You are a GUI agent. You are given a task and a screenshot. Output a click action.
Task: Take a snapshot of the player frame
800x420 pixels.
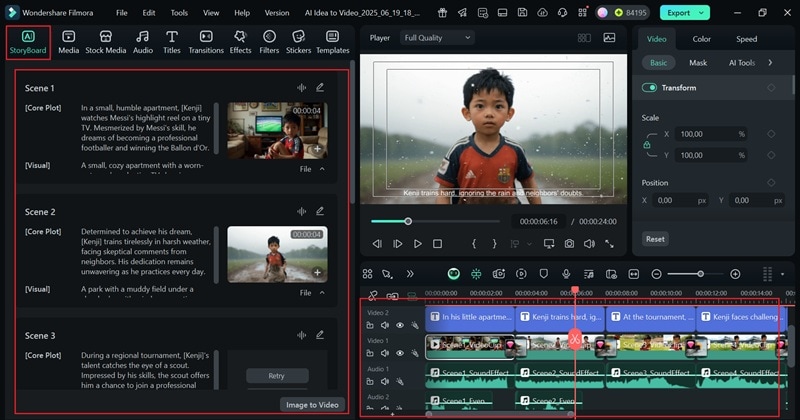569,244
